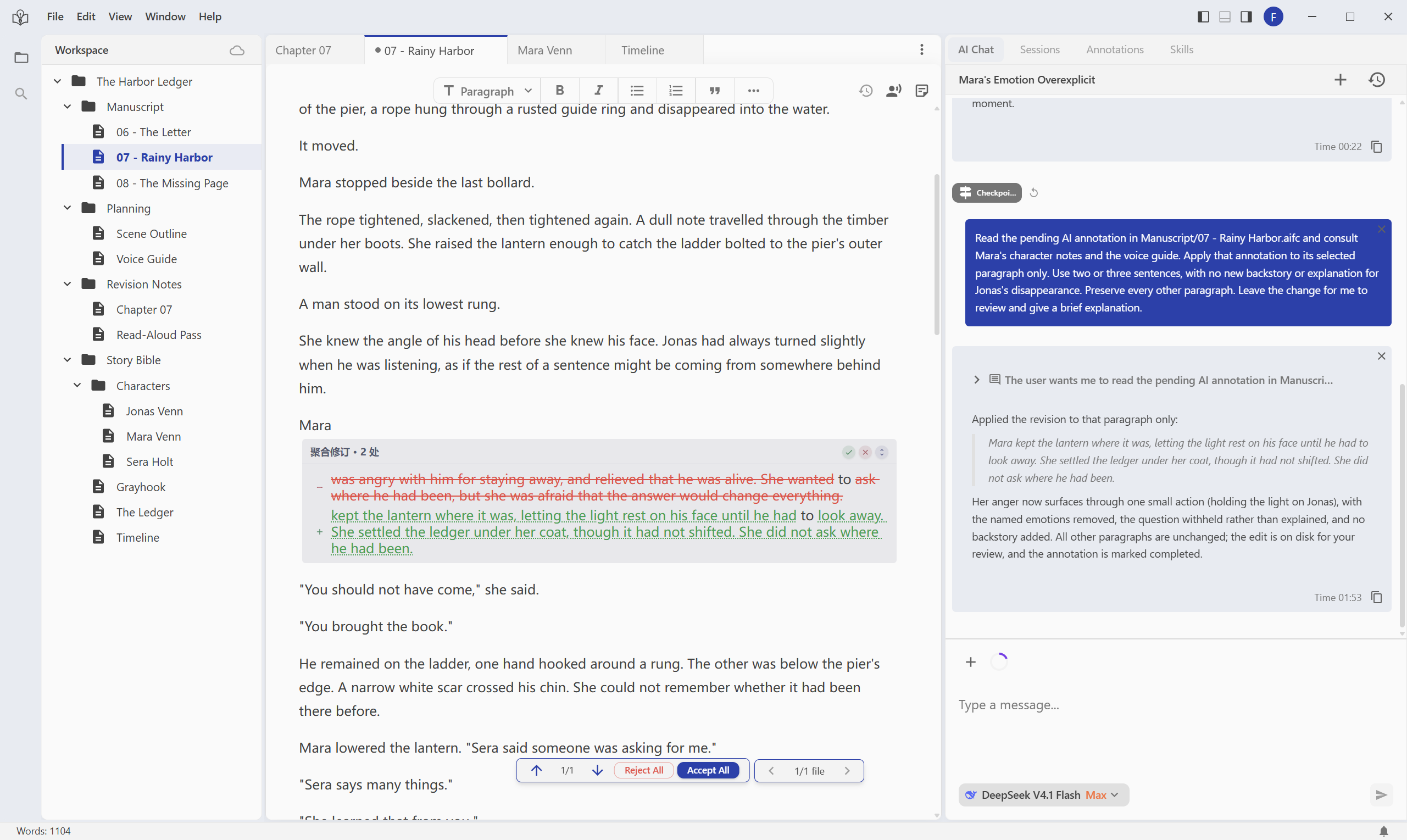Switch to the Mara Venn tab
This screenshot has height=840, width=1407.
coord(545,50)
